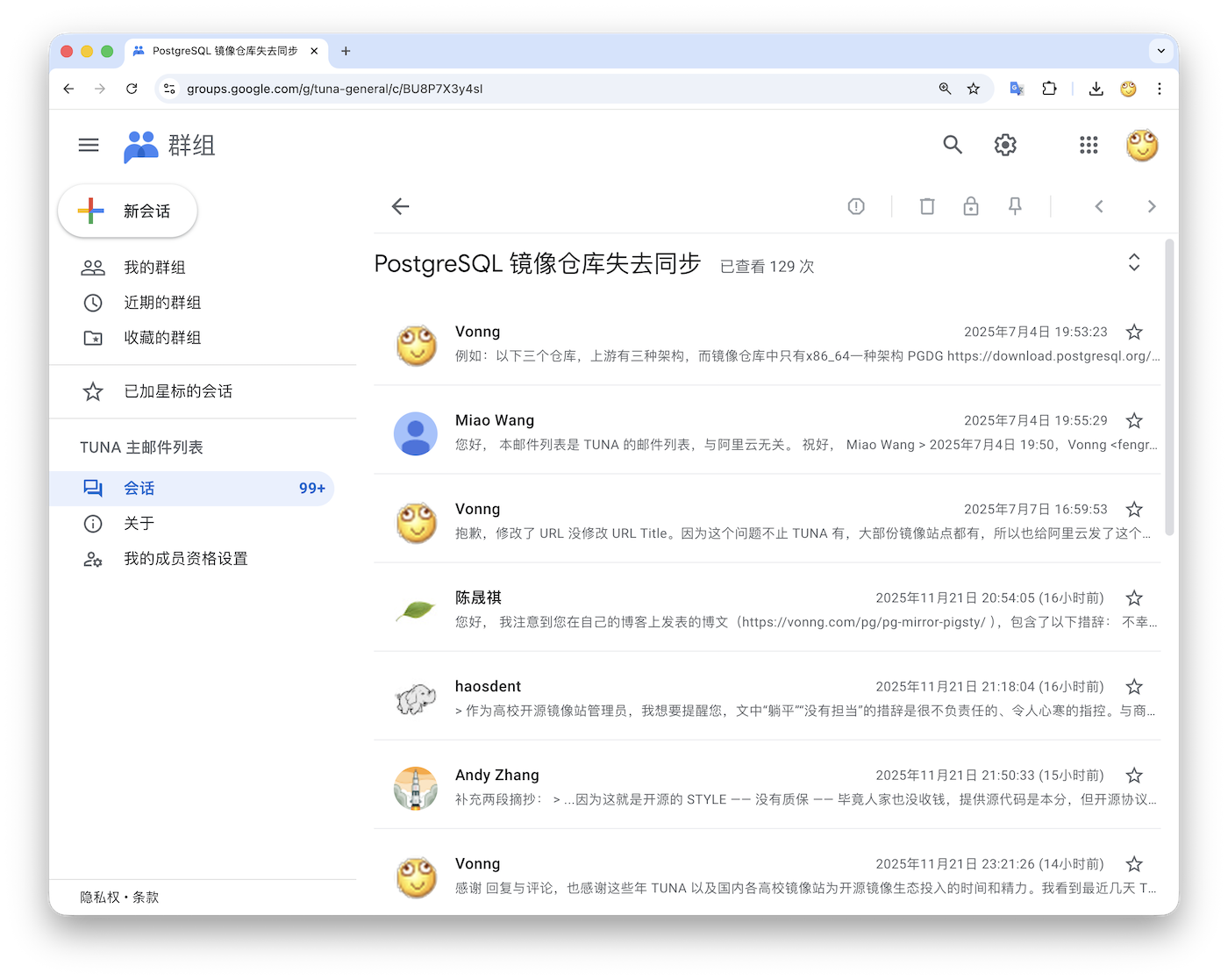Open Chrome tab list dropdown arrow

1160,51
